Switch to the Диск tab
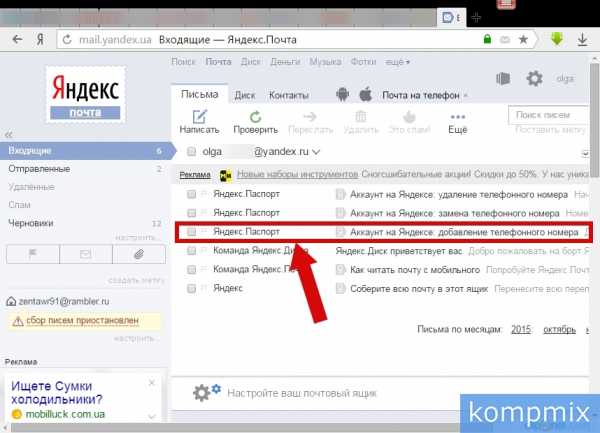 245,95
